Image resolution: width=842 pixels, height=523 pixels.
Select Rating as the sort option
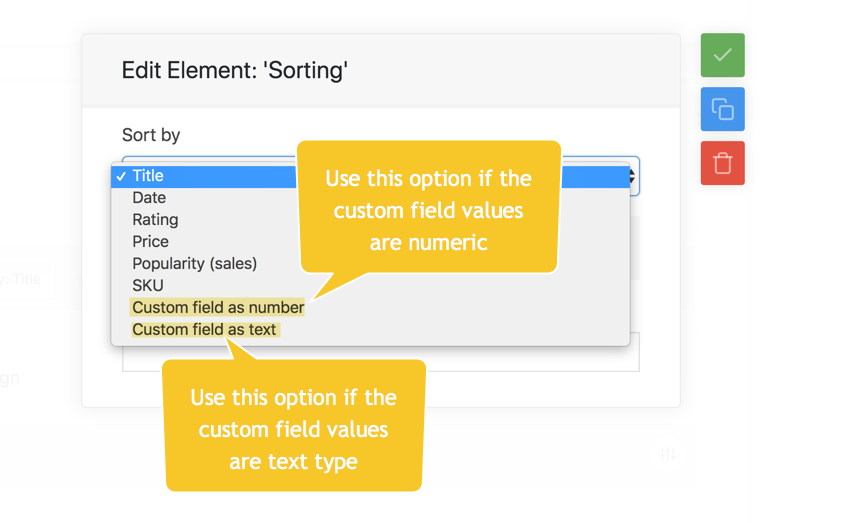point(155,220)
